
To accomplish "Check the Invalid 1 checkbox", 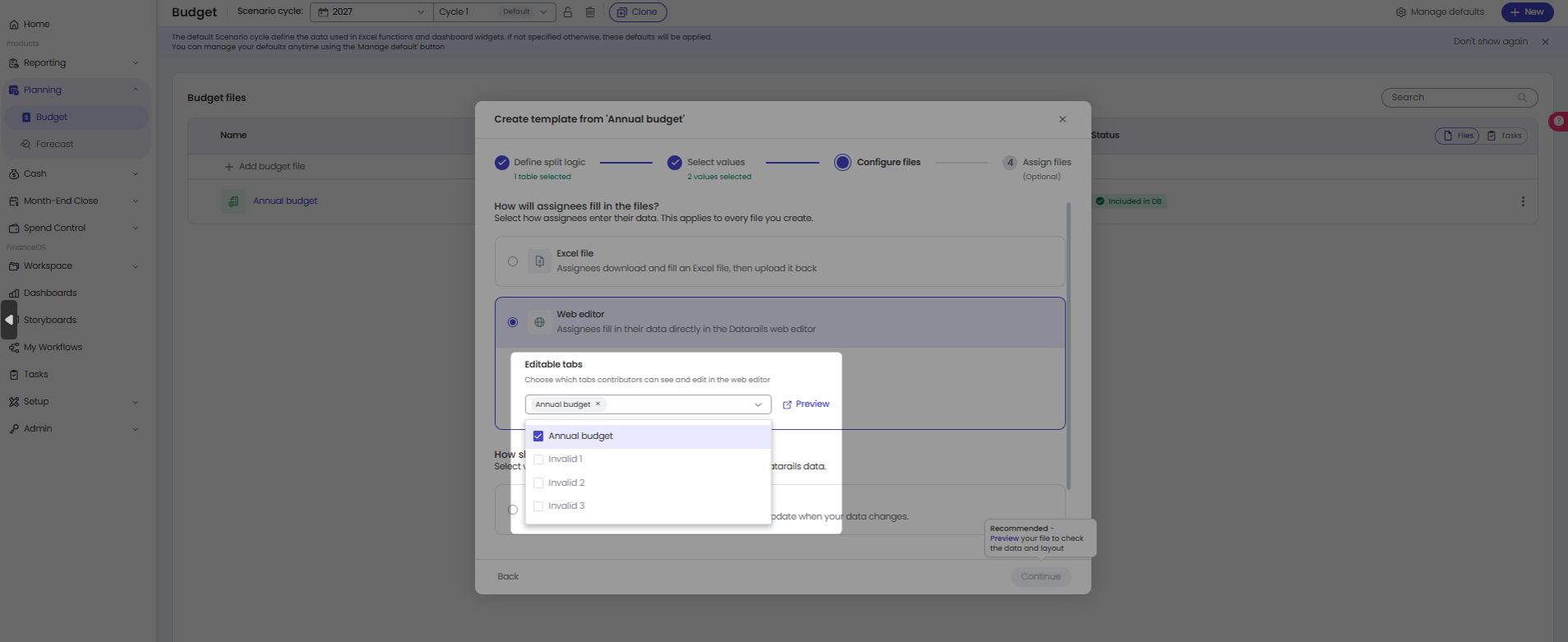I will coord(539,460).
